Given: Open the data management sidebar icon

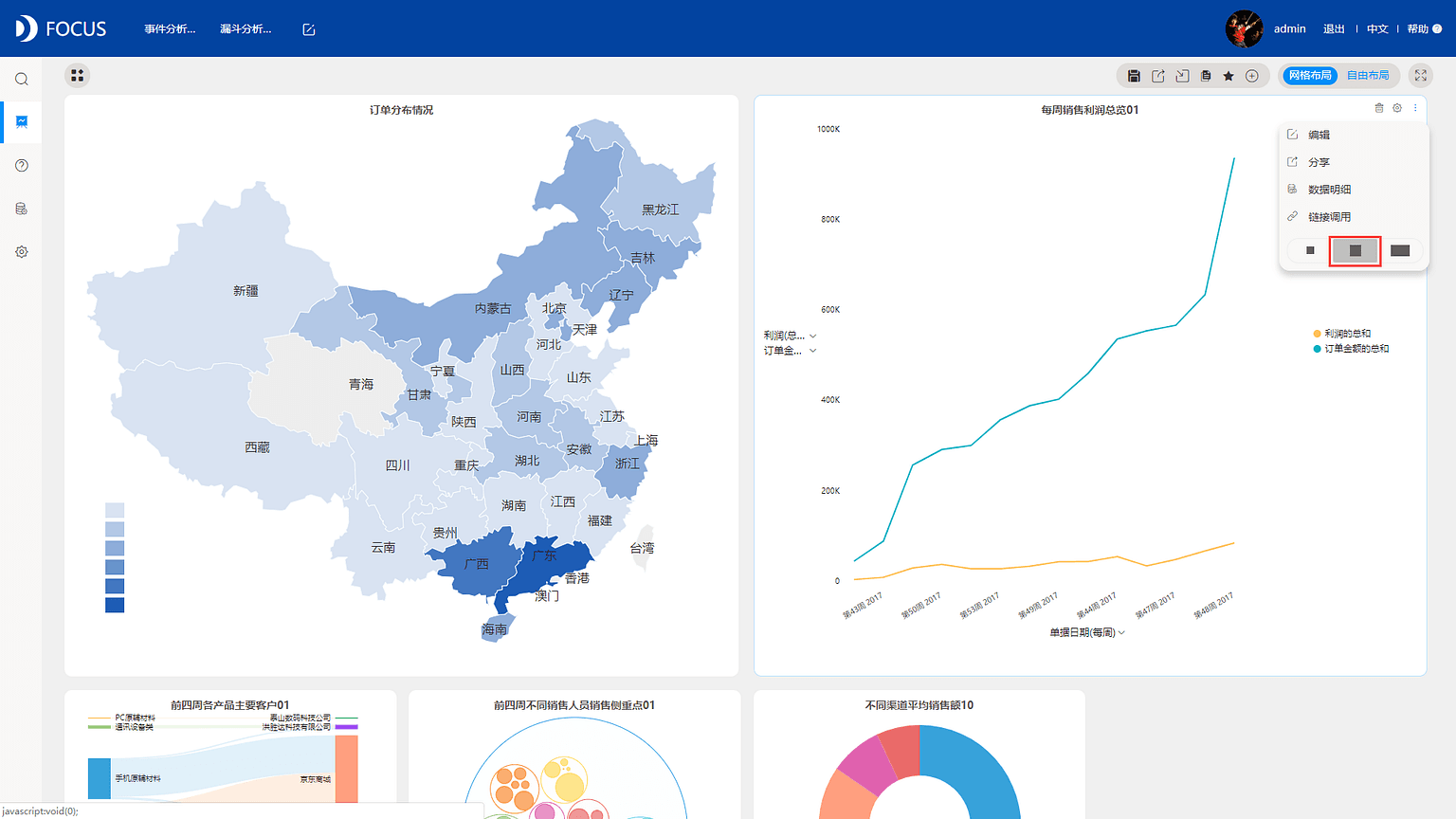Looking at the screenshot, I should pyautogui.click(x=22, y=209).
